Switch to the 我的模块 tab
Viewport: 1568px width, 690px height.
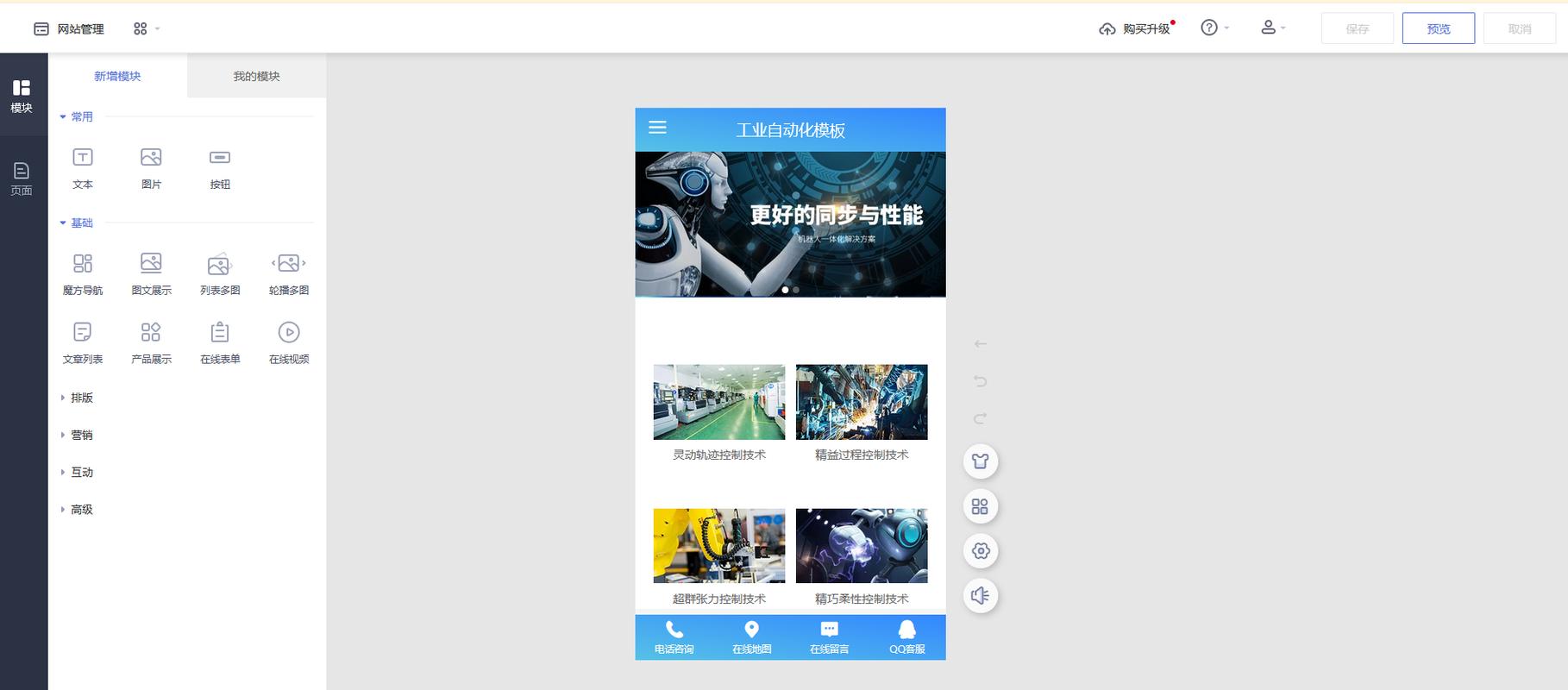click(x=256, y=76)
